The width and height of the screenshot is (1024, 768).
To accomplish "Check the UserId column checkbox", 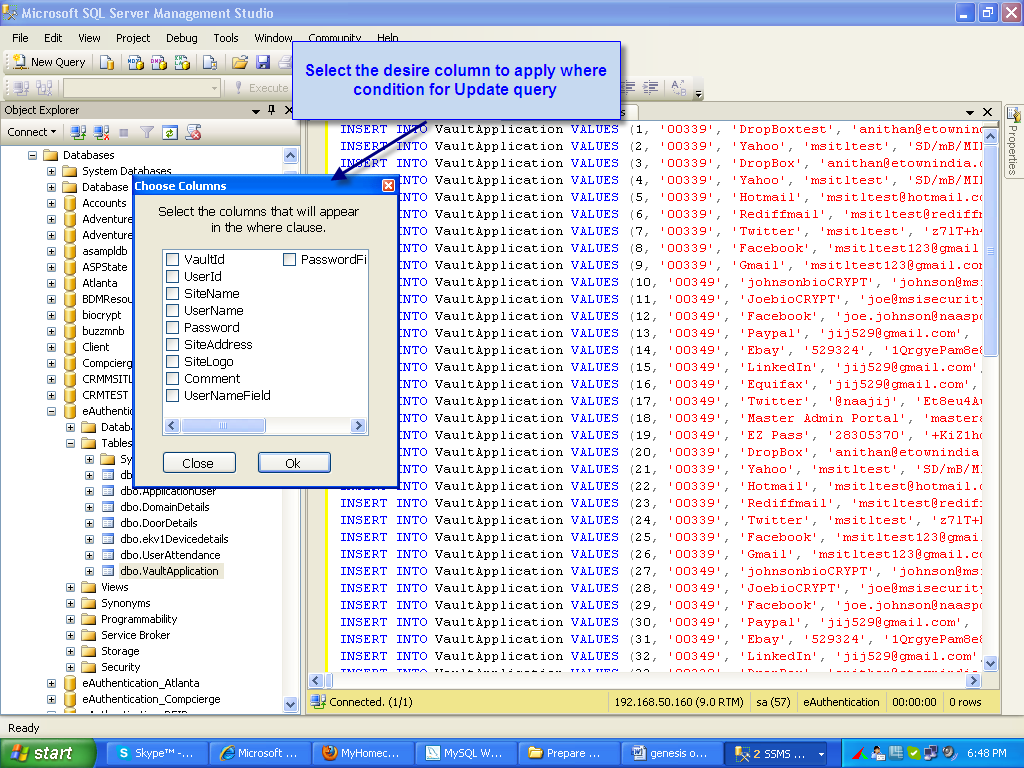I will (x=173, y=276).
